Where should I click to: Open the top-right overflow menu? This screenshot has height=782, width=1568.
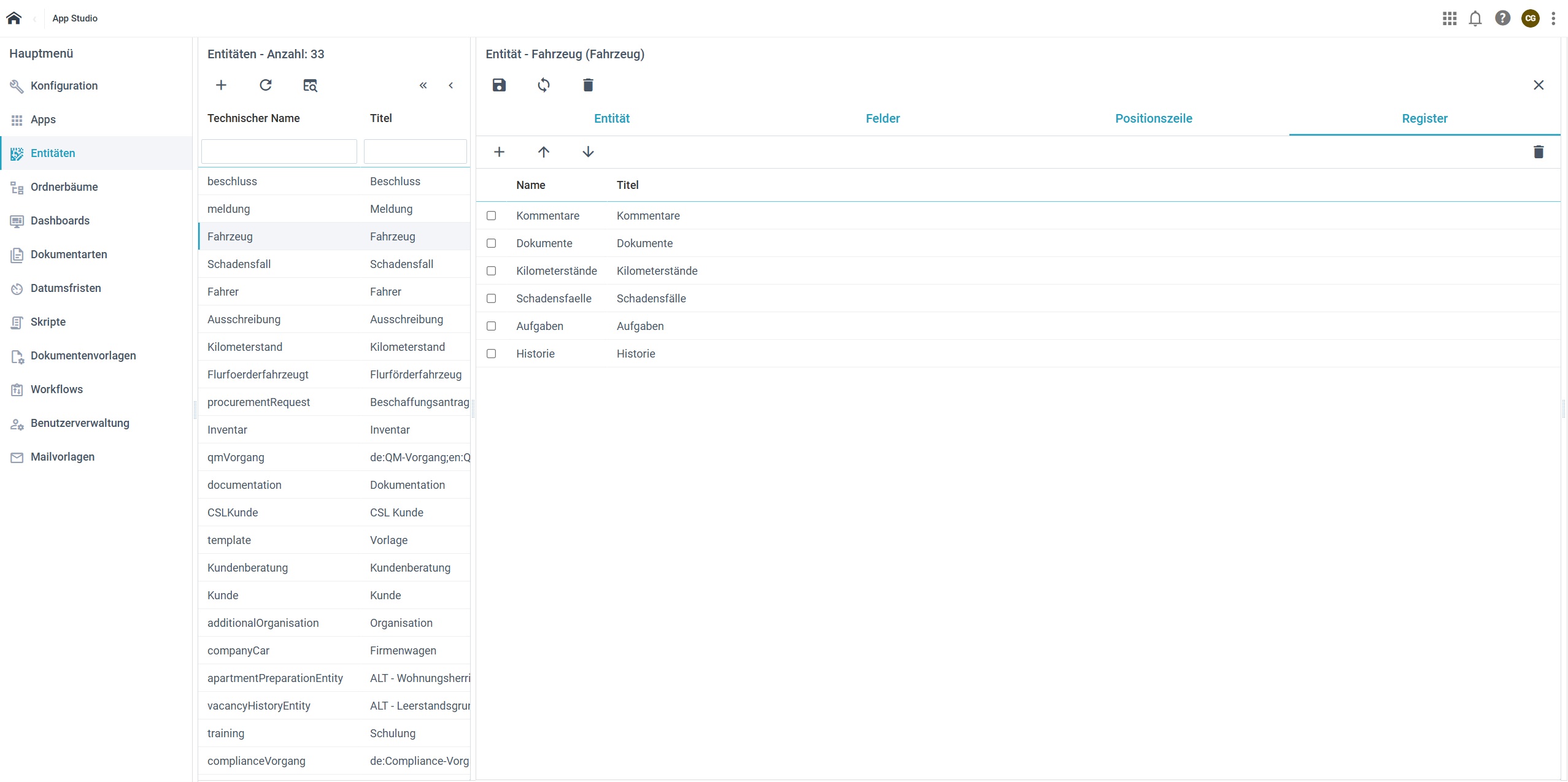coord(1553,18)
